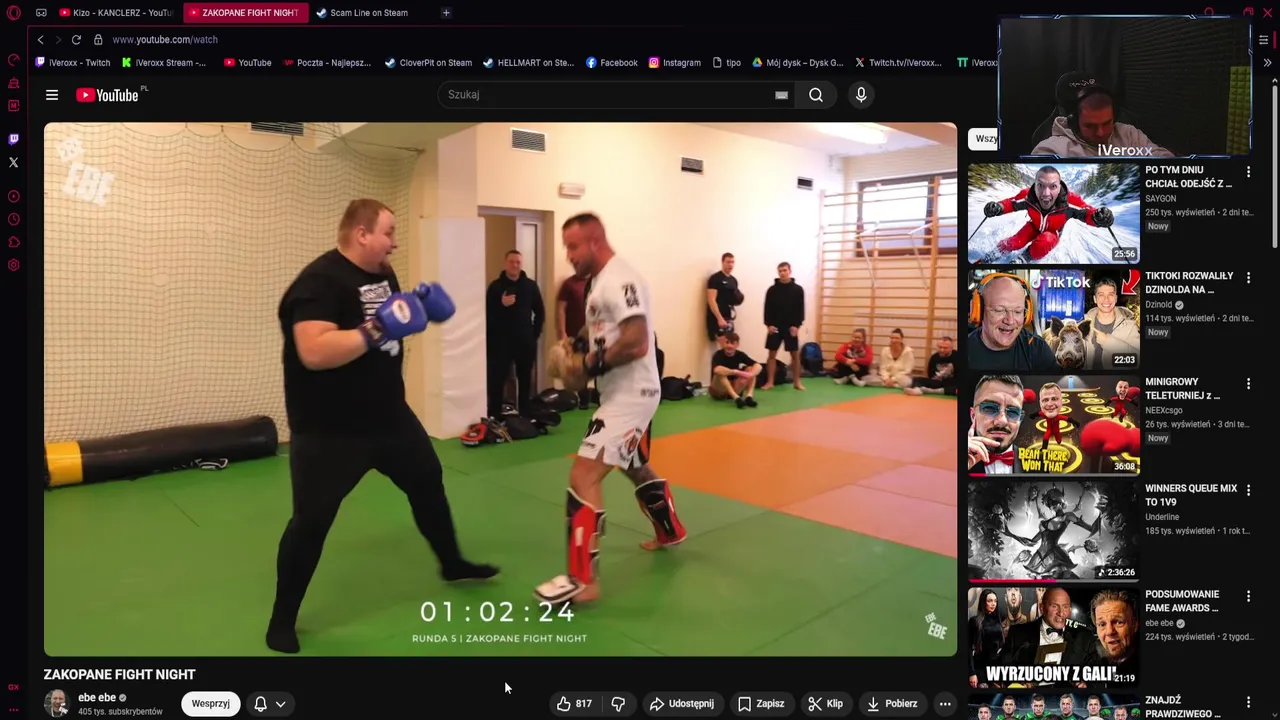Dislike the video with thumbs down

(x=618, y=704)
